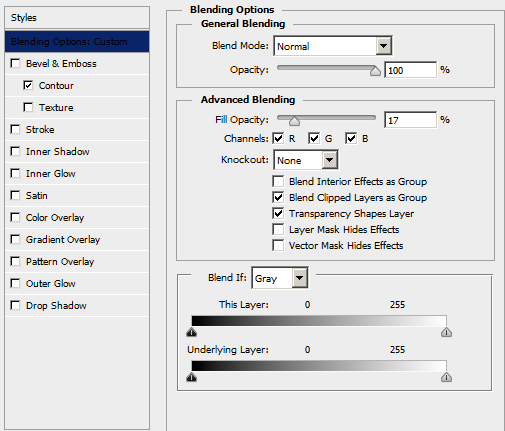Image resolution: width=505 pixels, height=431 pixels.
Task: Open the Knockout dropdown
Action: click(306, 160)
